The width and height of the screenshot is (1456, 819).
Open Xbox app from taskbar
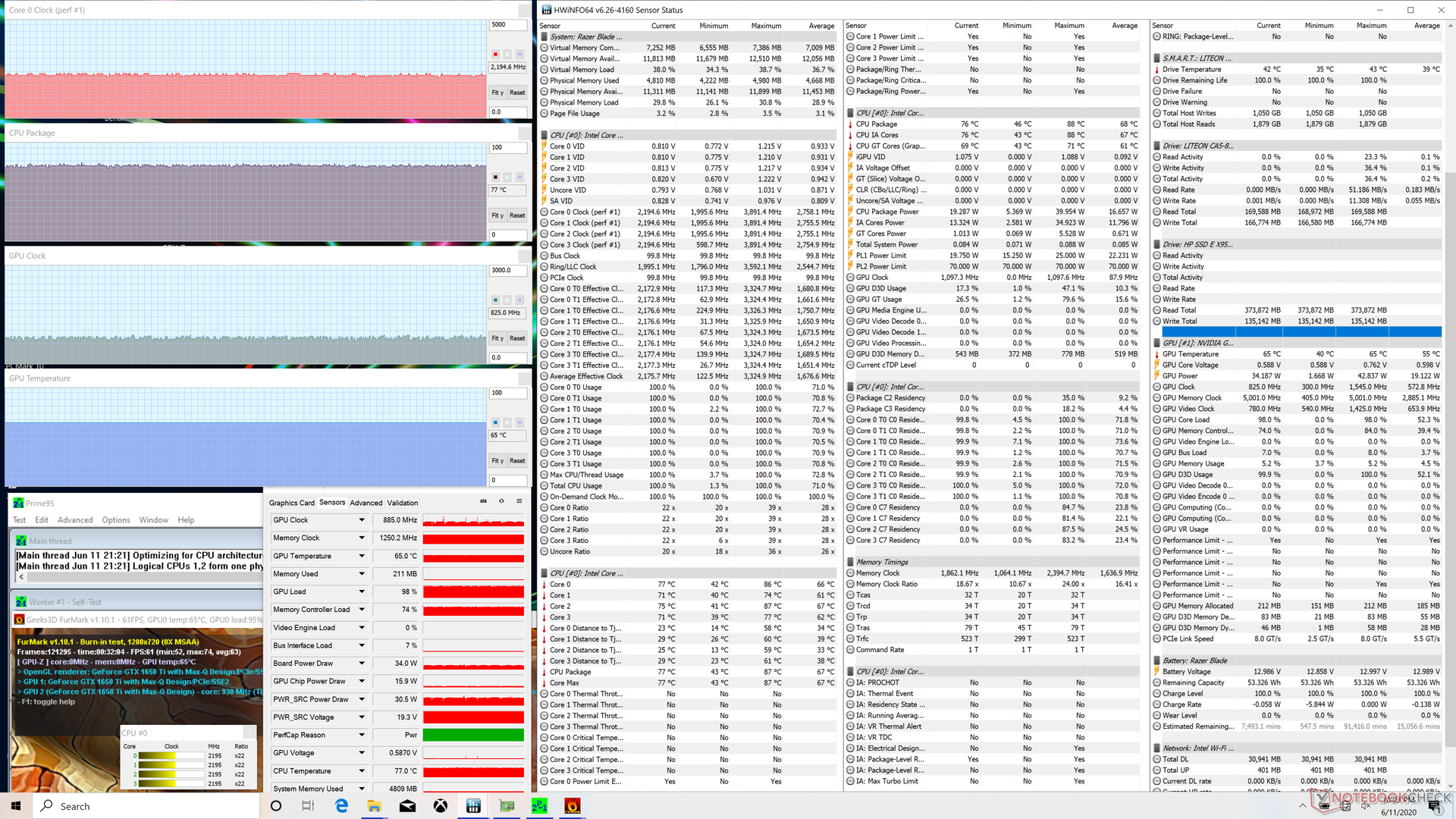(441, 806)
